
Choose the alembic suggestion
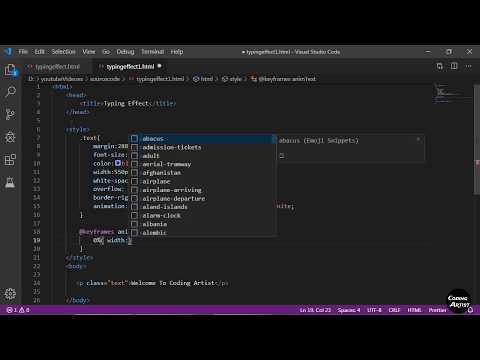click(202, 233)
